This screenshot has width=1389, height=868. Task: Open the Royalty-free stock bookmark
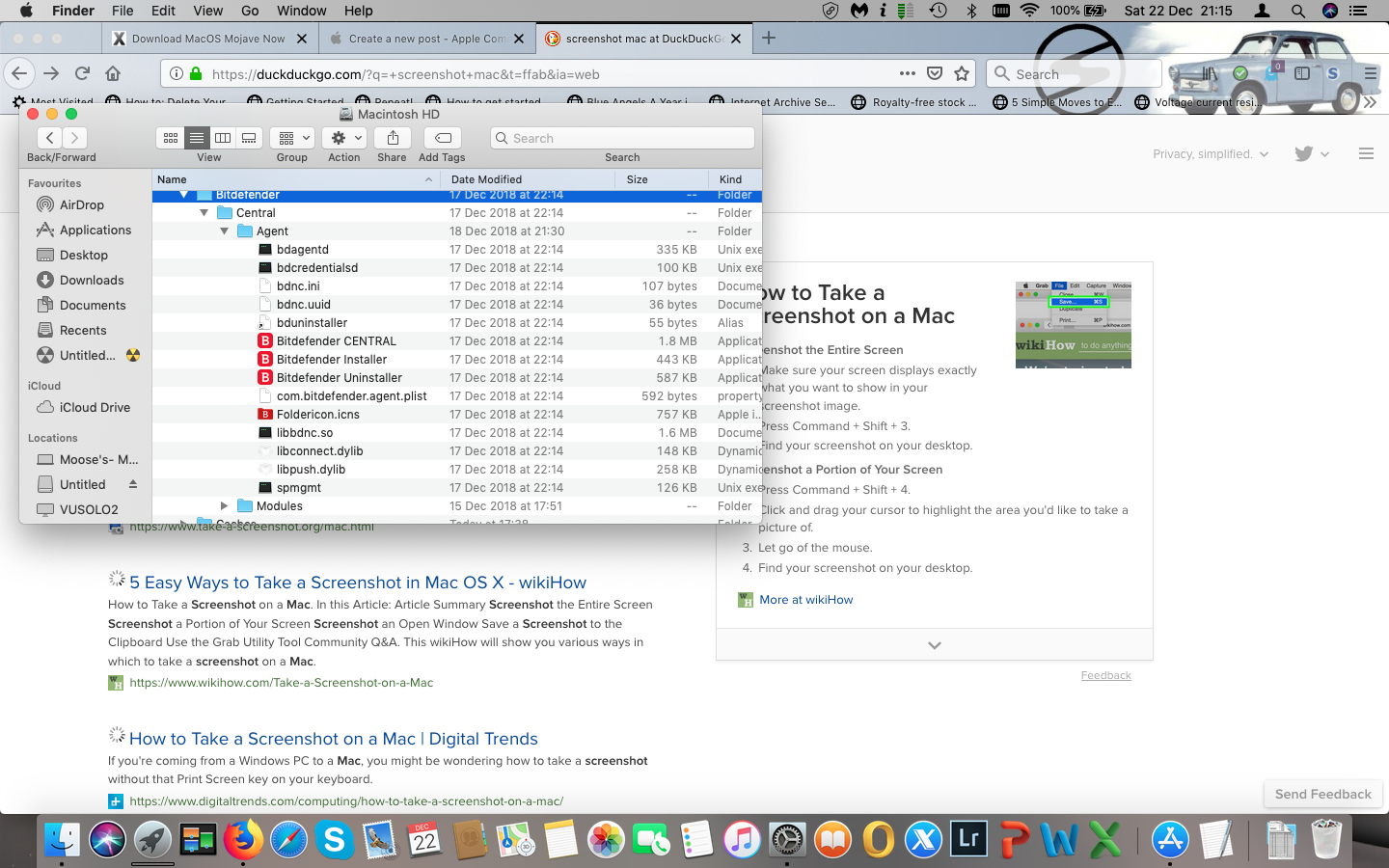coord(914,102)
